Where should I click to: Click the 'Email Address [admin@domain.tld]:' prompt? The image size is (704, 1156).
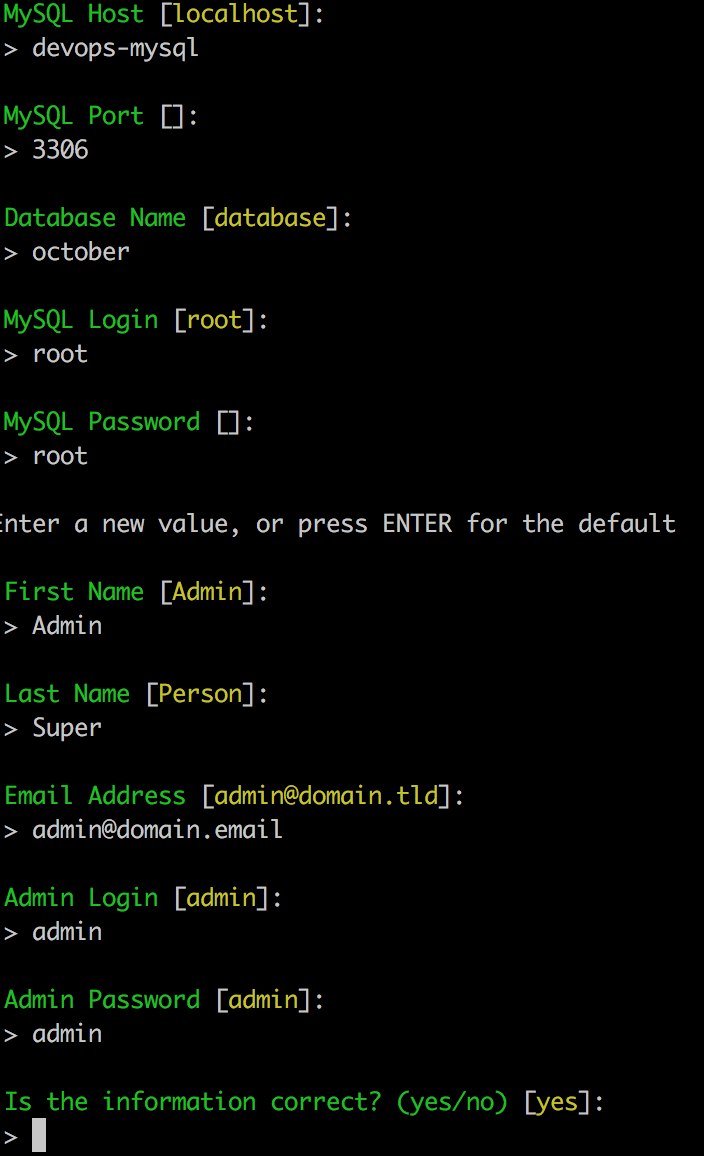click(x=234, y=796)
